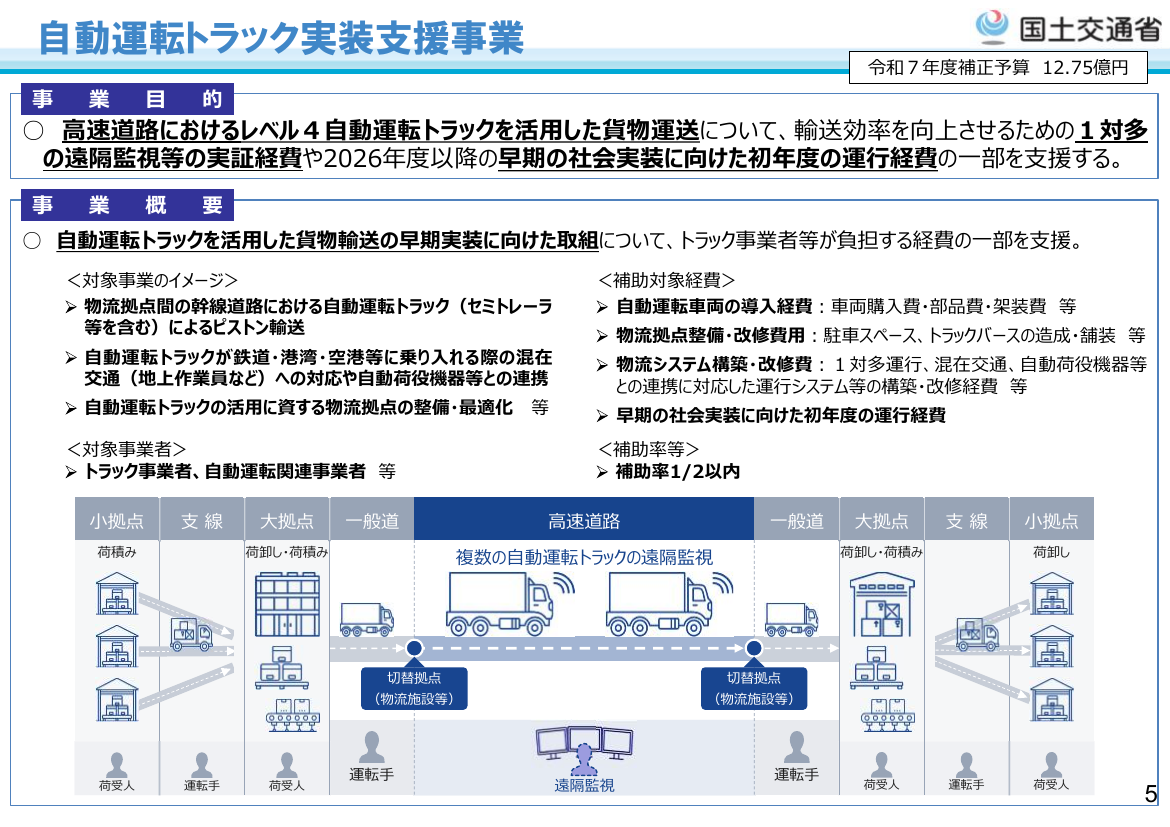Click the <対象事業のイメージ> heading

pos(153,280)
